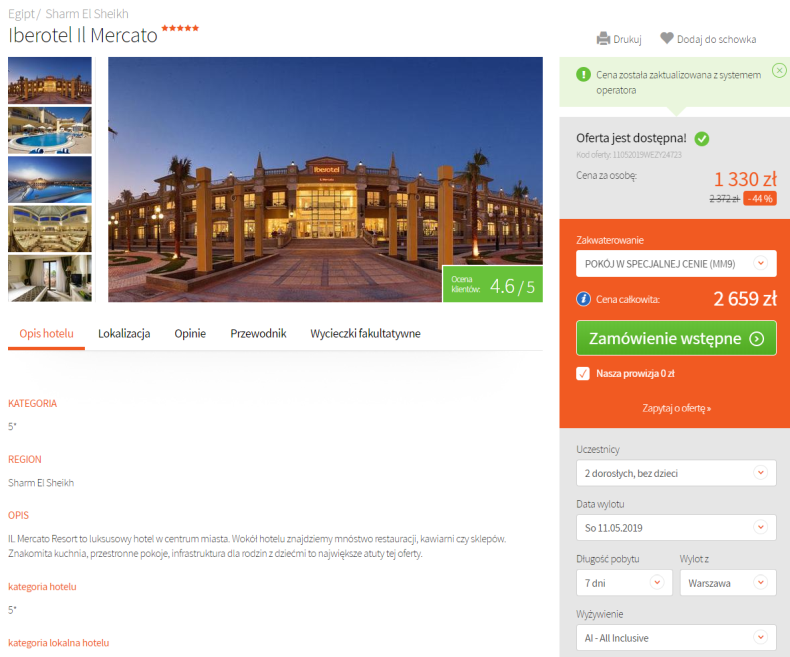Open the Wylot z Warszawa dropdown
The width and height of the screenshot is (790, 657).
click(x=728, y=583)
